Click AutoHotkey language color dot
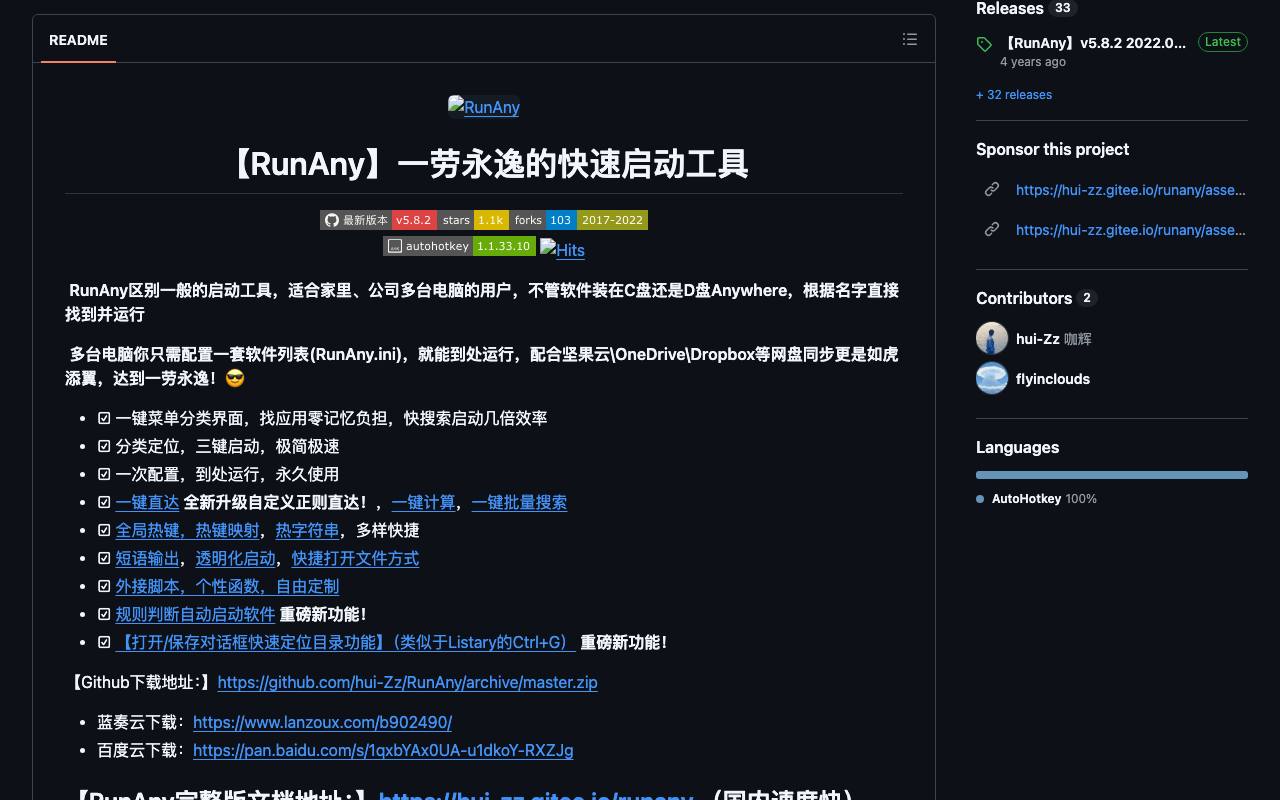This screenshot has height=800, width=1280. [980, 499]
